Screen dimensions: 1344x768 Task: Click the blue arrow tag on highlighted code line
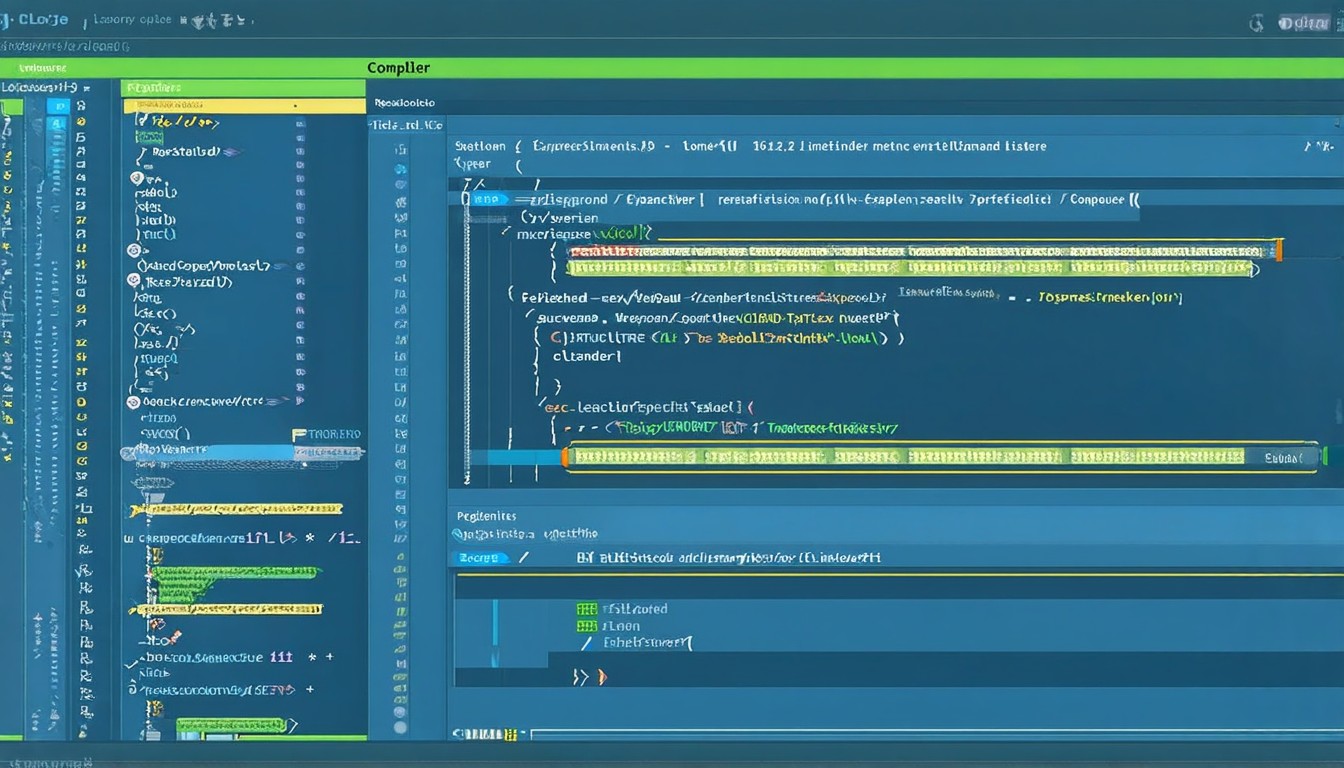click(x=488, y=199)
